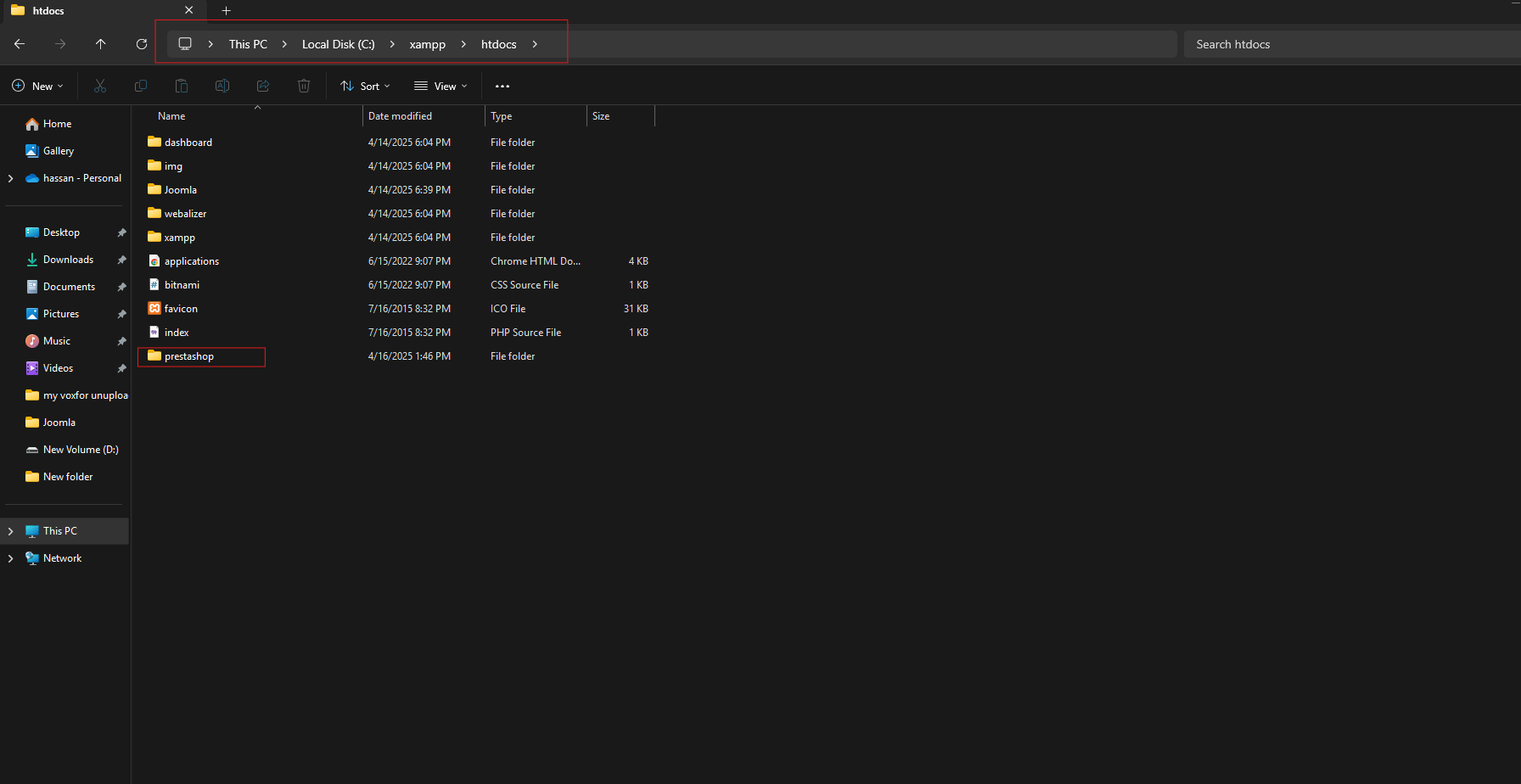The height and width of the screenshot is (784, 1521).
Task: Click the Copy icon in toolbar
Action: click(141, 86)
